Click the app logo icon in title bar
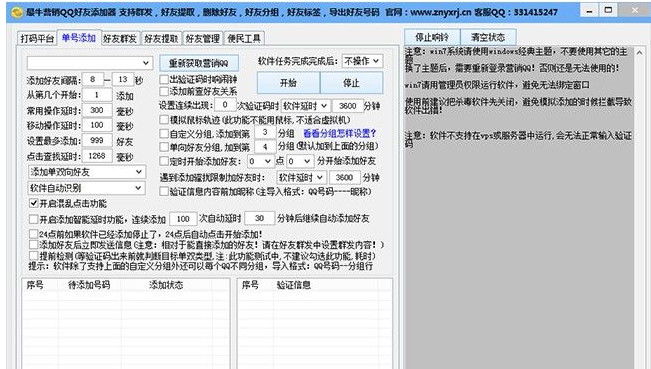Screen dimensions: 651x369 (17, 12)
